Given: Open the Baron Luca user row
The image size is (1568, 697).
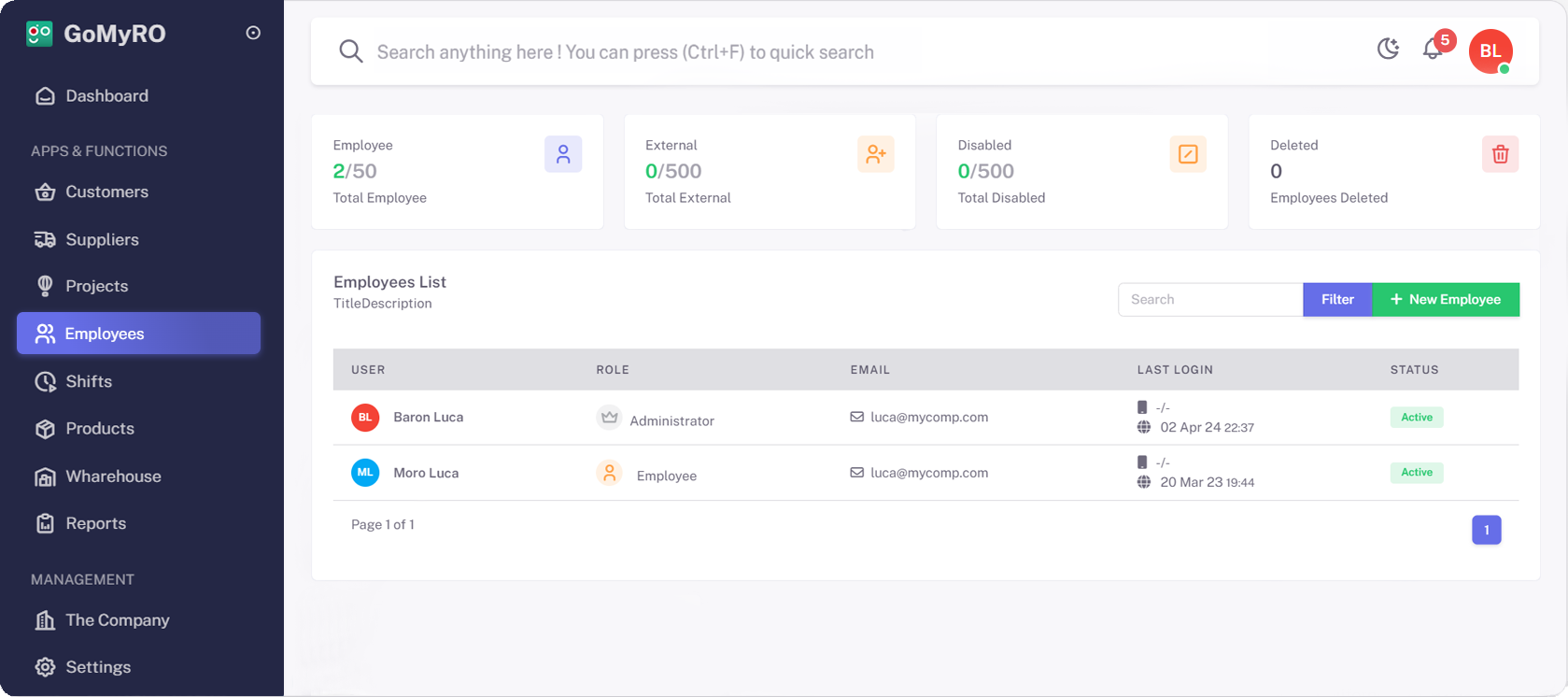Looking at the screenshot, I should pos(428,418).
